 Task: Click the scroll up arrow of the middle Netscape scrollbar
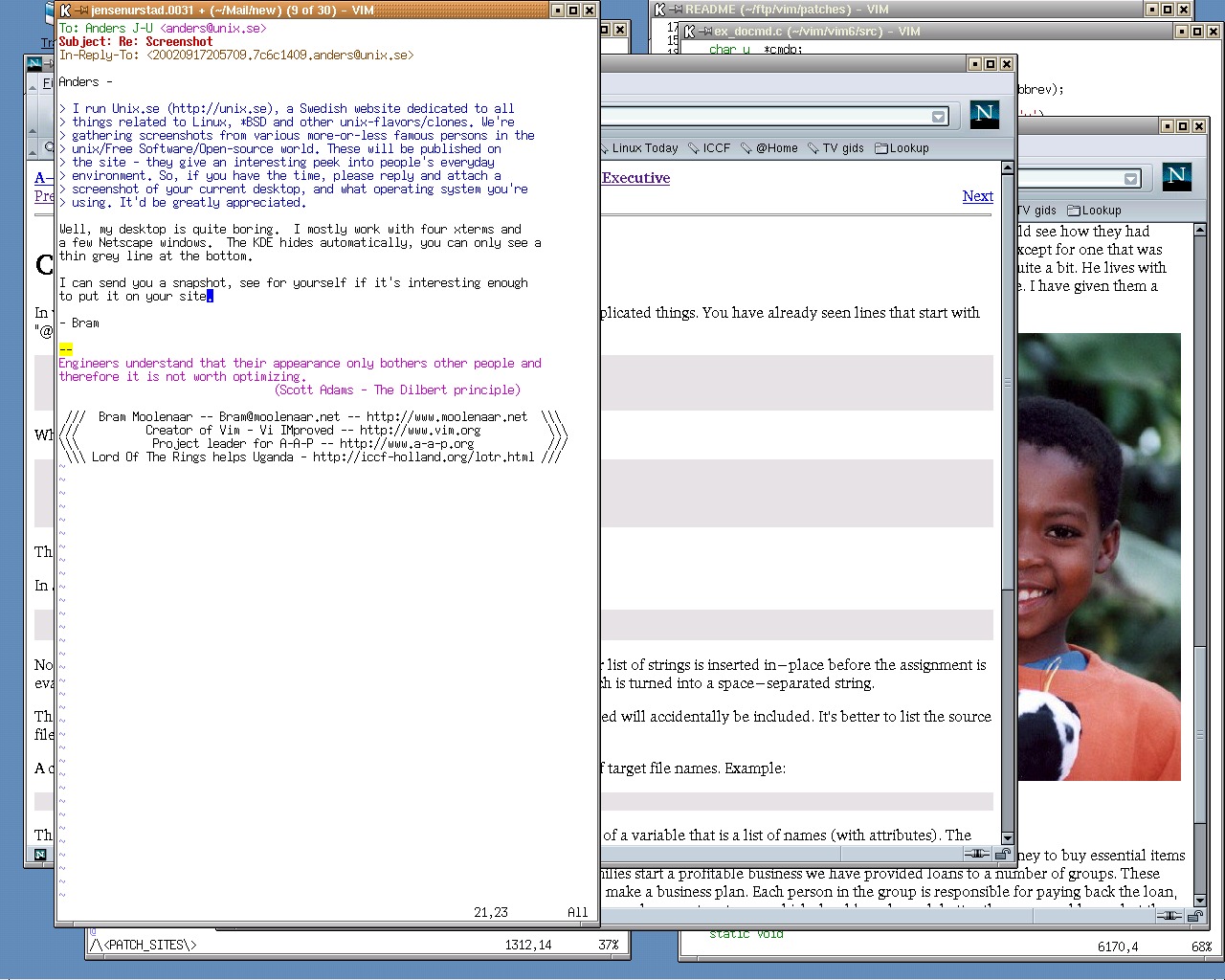[1007, 168]
